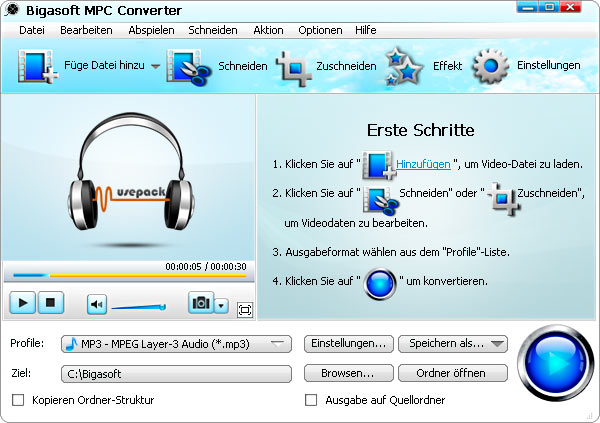Viewport: 600px width, 423px height.
Task: Click the Browsen... button
Action: tap(349, 373)
